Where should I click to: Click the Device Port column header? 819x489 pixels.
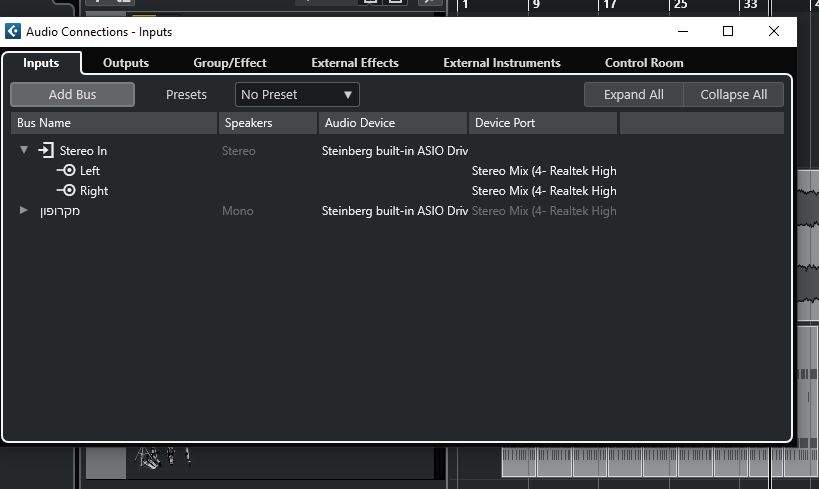point(543,123)
